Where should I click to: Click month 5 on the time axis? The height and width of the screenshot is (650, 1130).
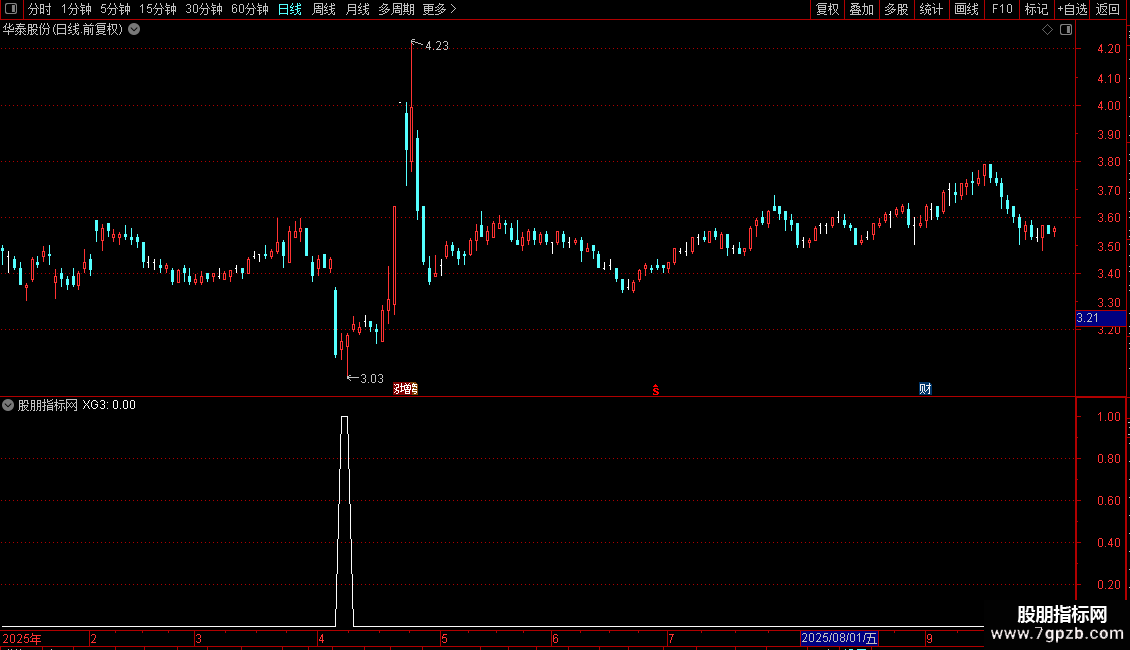point(445,638)
